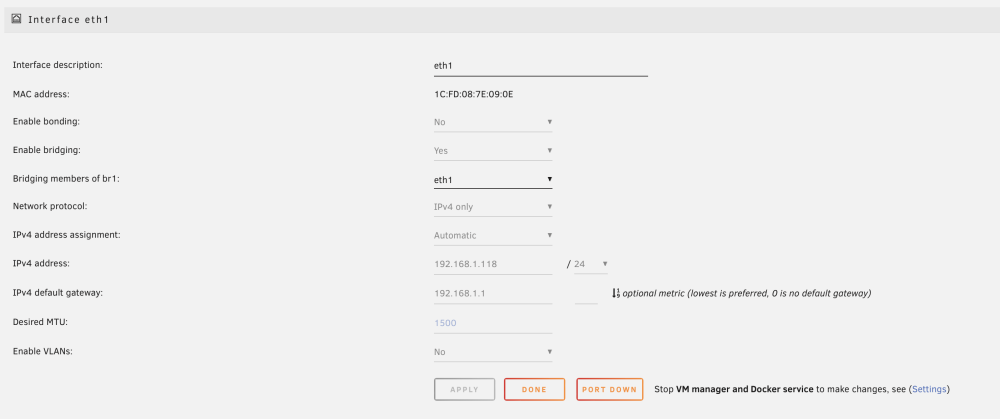Edit the Interface description field
The height and width of the screenshot is (419, 1000).
[540, 66]
